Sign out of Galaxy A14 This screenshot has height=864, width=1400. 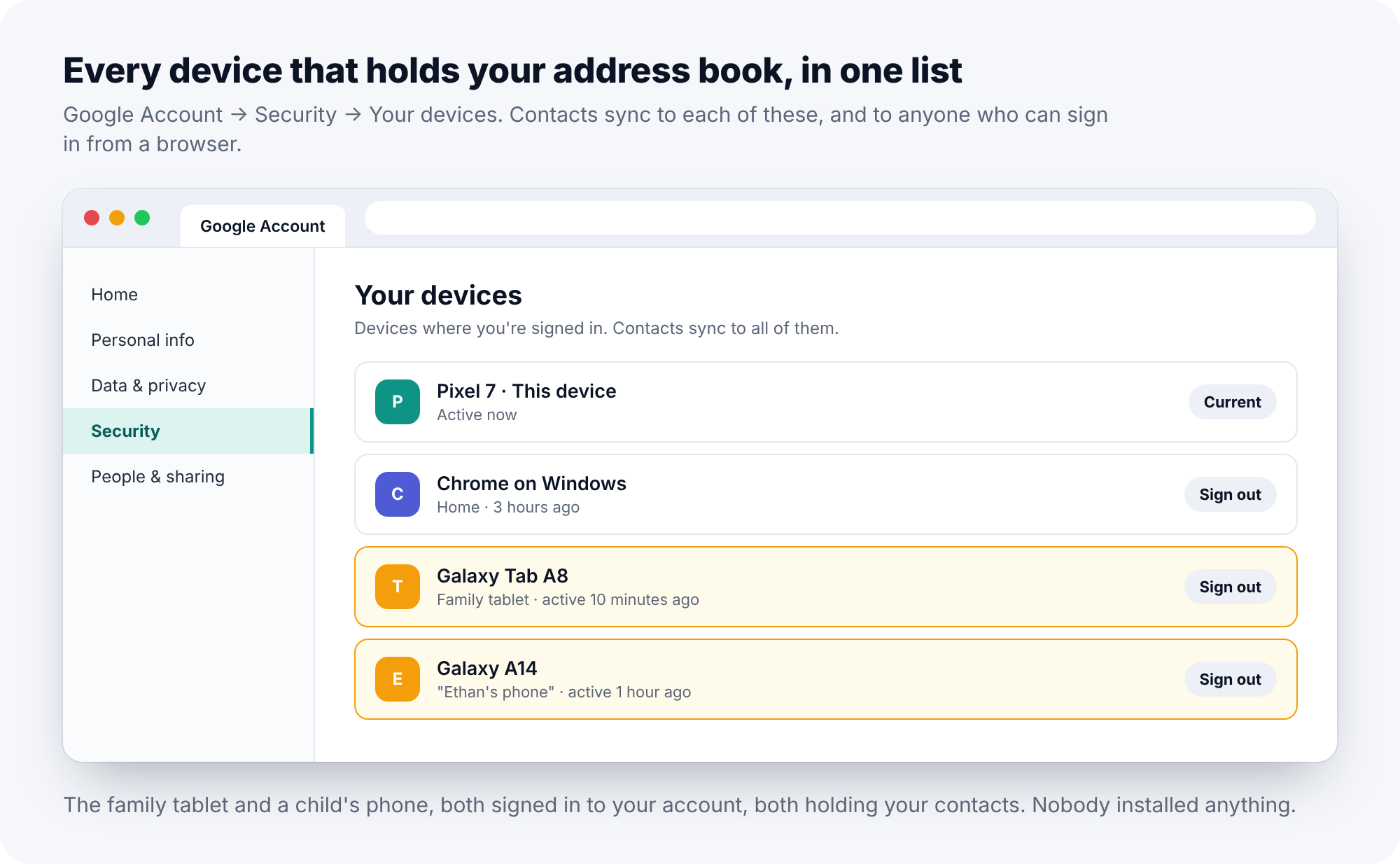(x=1230, y=679)
